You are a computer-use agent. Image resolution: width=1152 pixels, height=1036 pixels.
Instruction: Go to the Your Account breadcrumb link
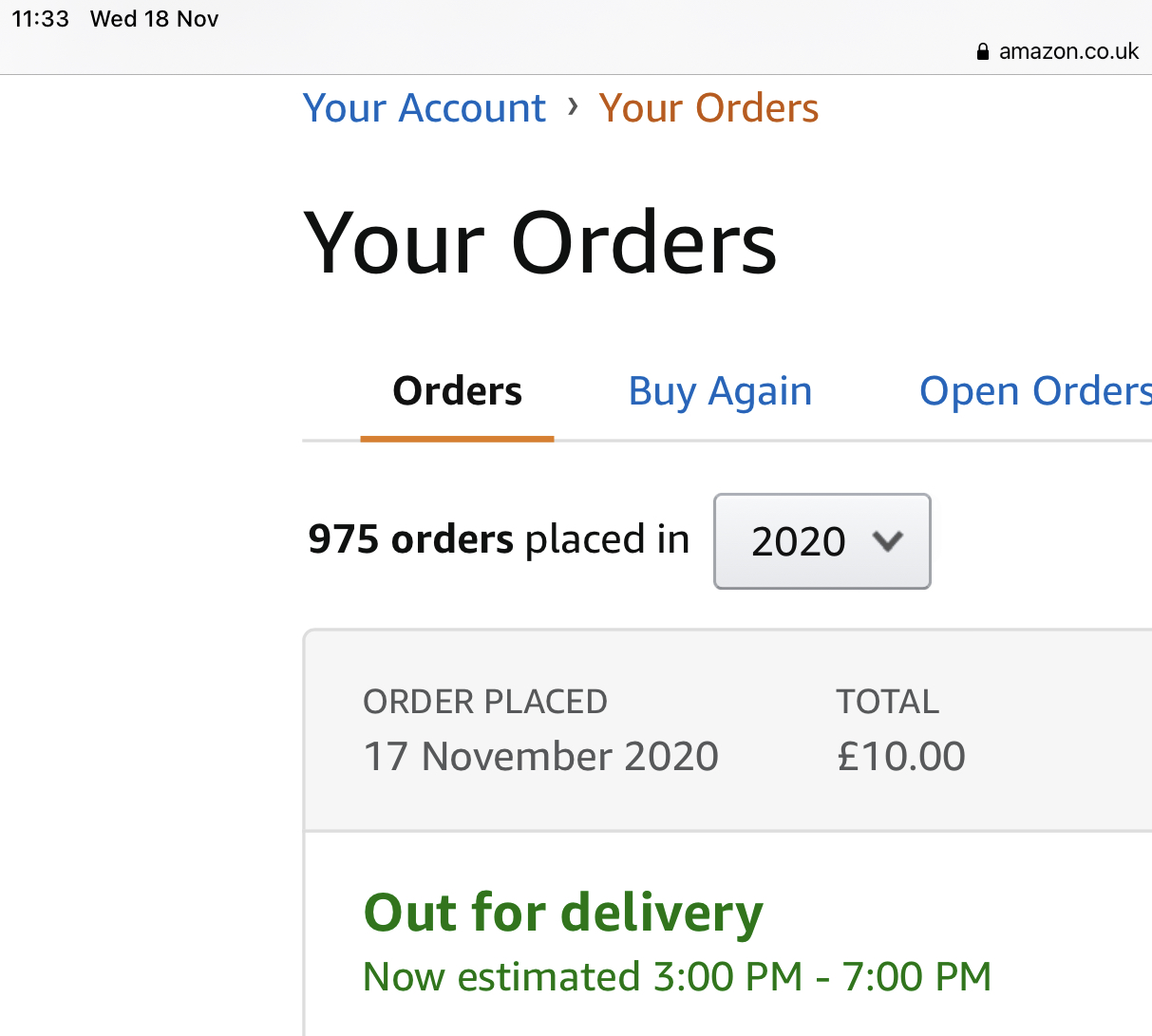tap(424, 108)
